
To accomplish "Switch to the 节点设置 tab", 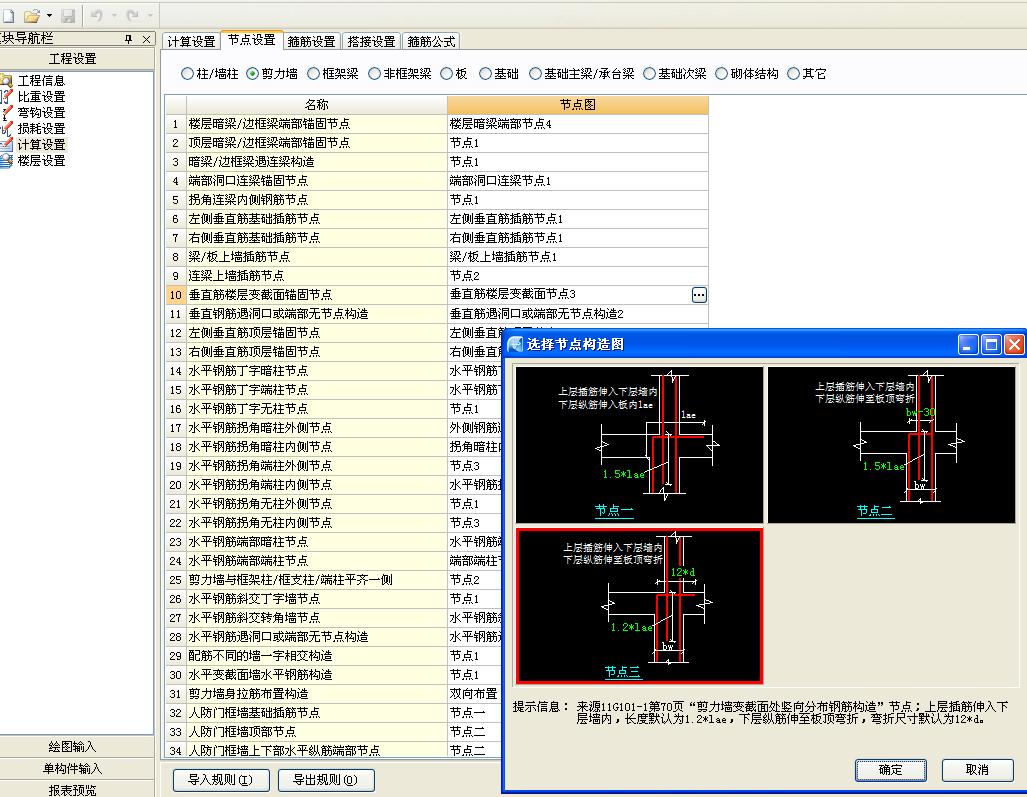I will point(252,40).
